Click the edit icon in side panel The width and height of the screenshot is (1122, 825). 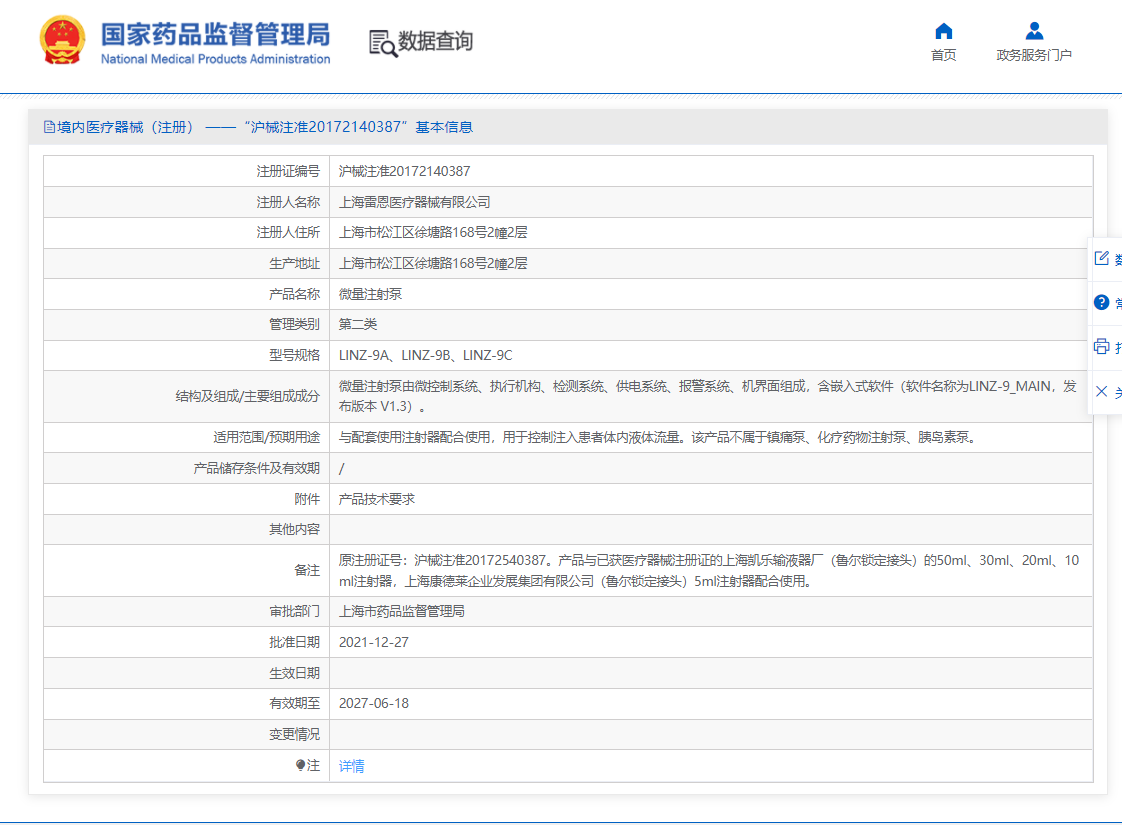click(1101, 258)
